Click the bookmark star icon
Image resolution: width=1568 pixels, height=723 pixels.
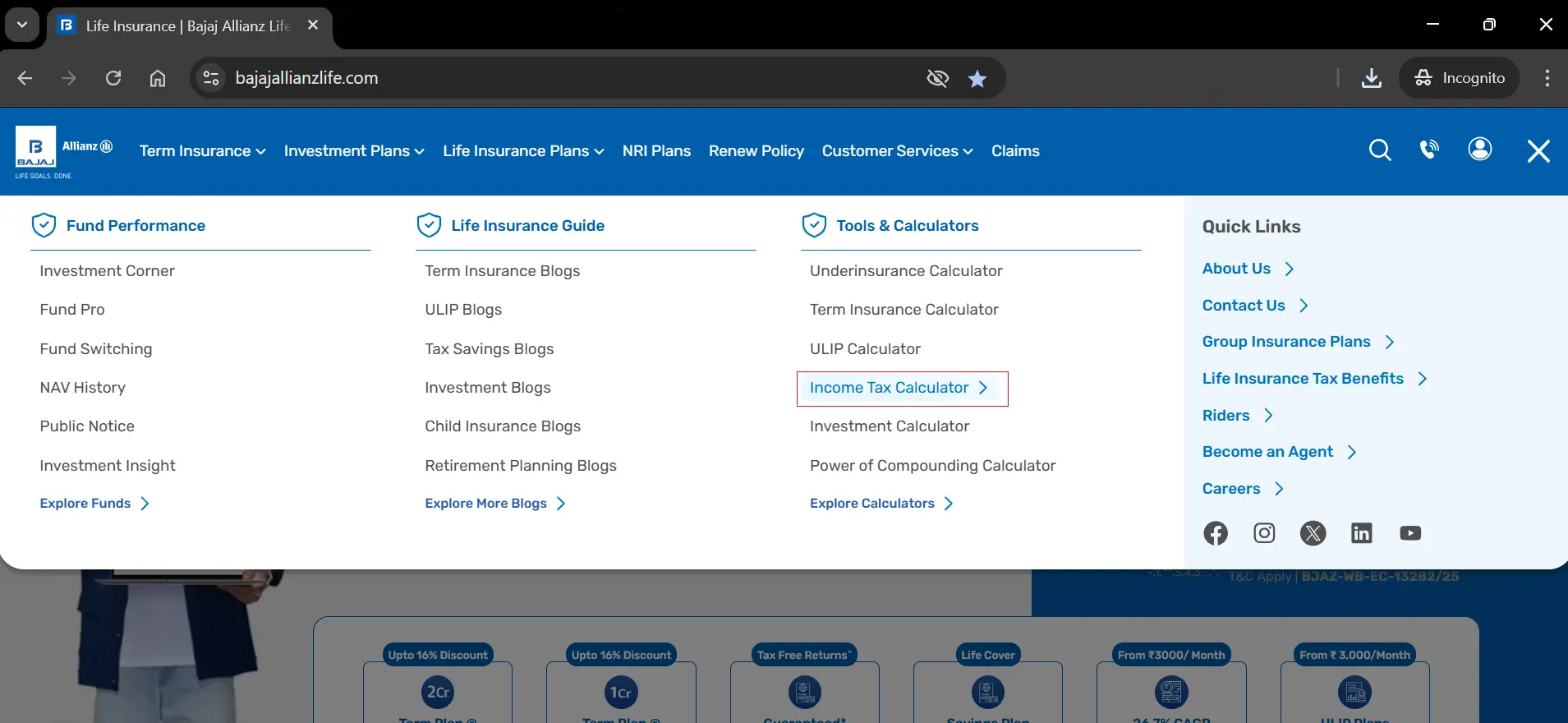point(977,79)
